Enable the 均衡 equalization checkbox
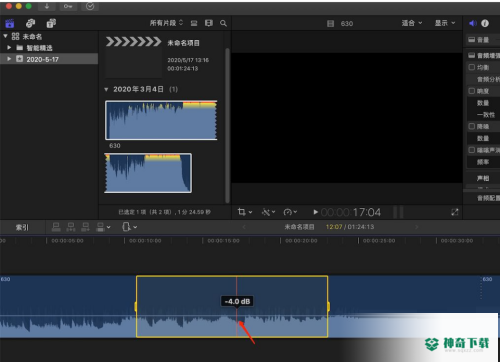Viewport: 500px width, 362px height. point(472,67)
